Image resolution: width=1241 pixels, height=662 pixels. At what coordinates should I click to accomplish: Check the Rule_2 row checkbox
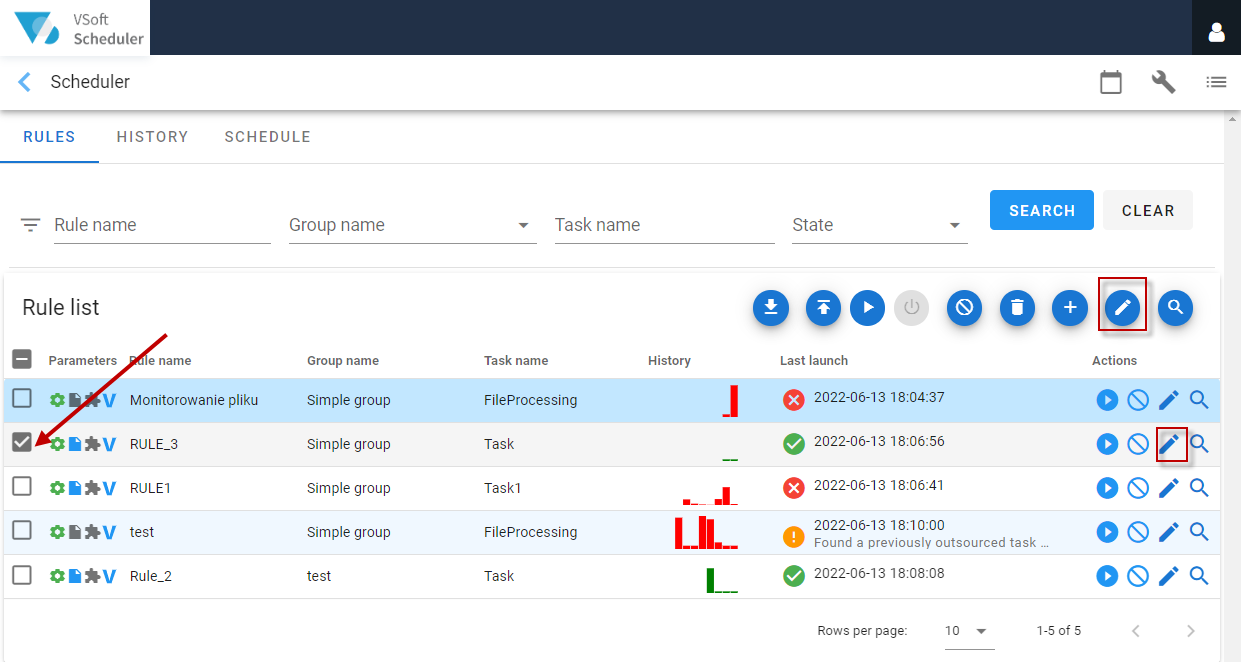(x=22, y=574)
